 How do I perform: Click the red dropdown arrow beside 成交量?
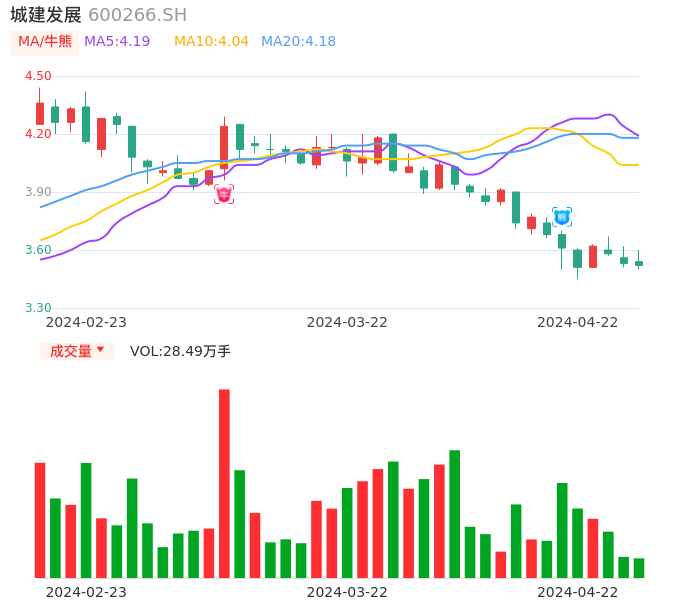[100, 350]
